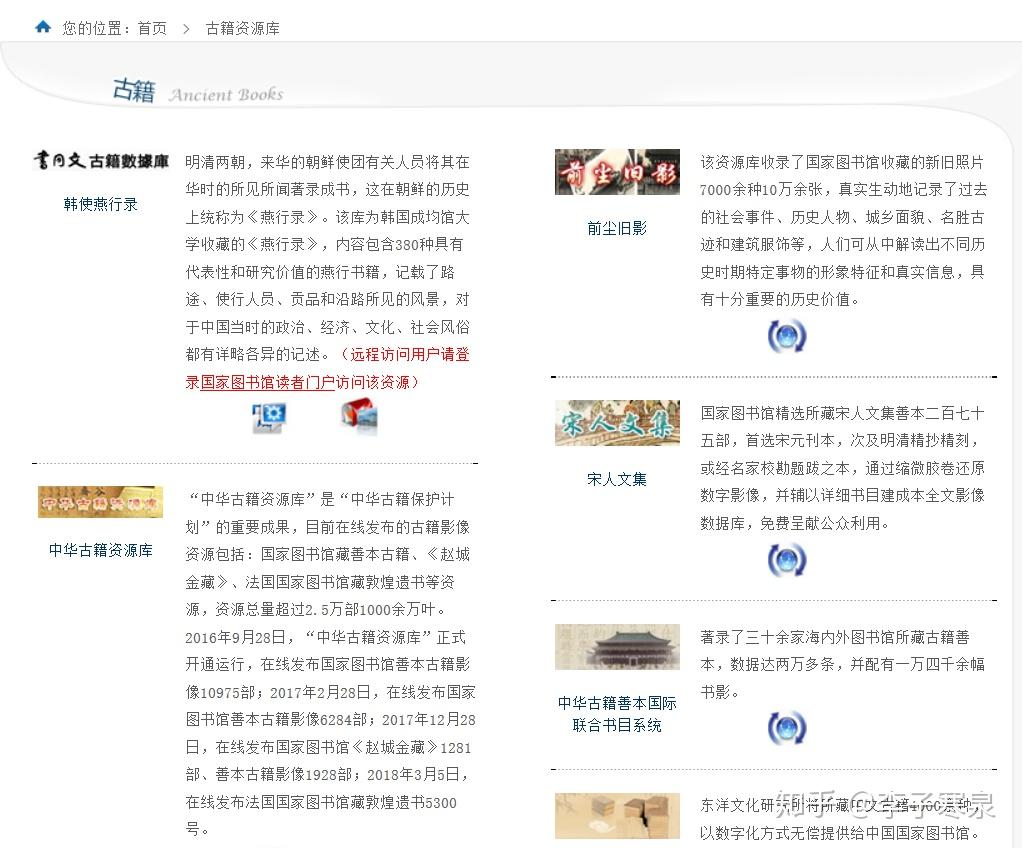This screenshot has height=848, width=1022.
Task: Click the 书同文古籍数据库 logo image
Action: tap(101, 160)
